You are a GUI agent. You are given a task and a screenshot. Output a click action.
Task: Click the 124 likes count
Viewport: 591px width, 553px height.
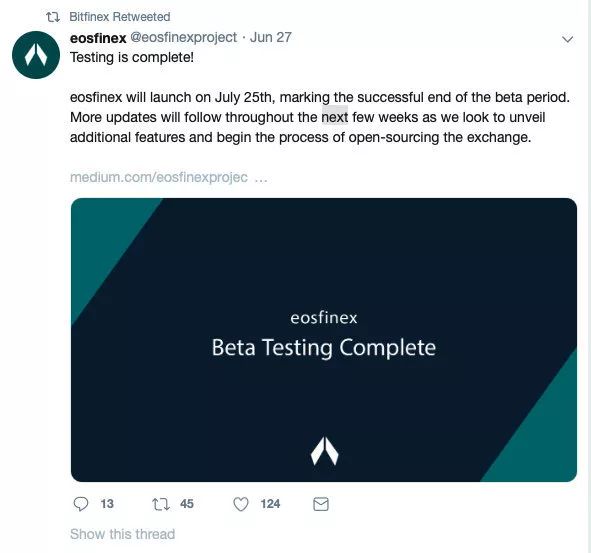[x=270, y=504]
